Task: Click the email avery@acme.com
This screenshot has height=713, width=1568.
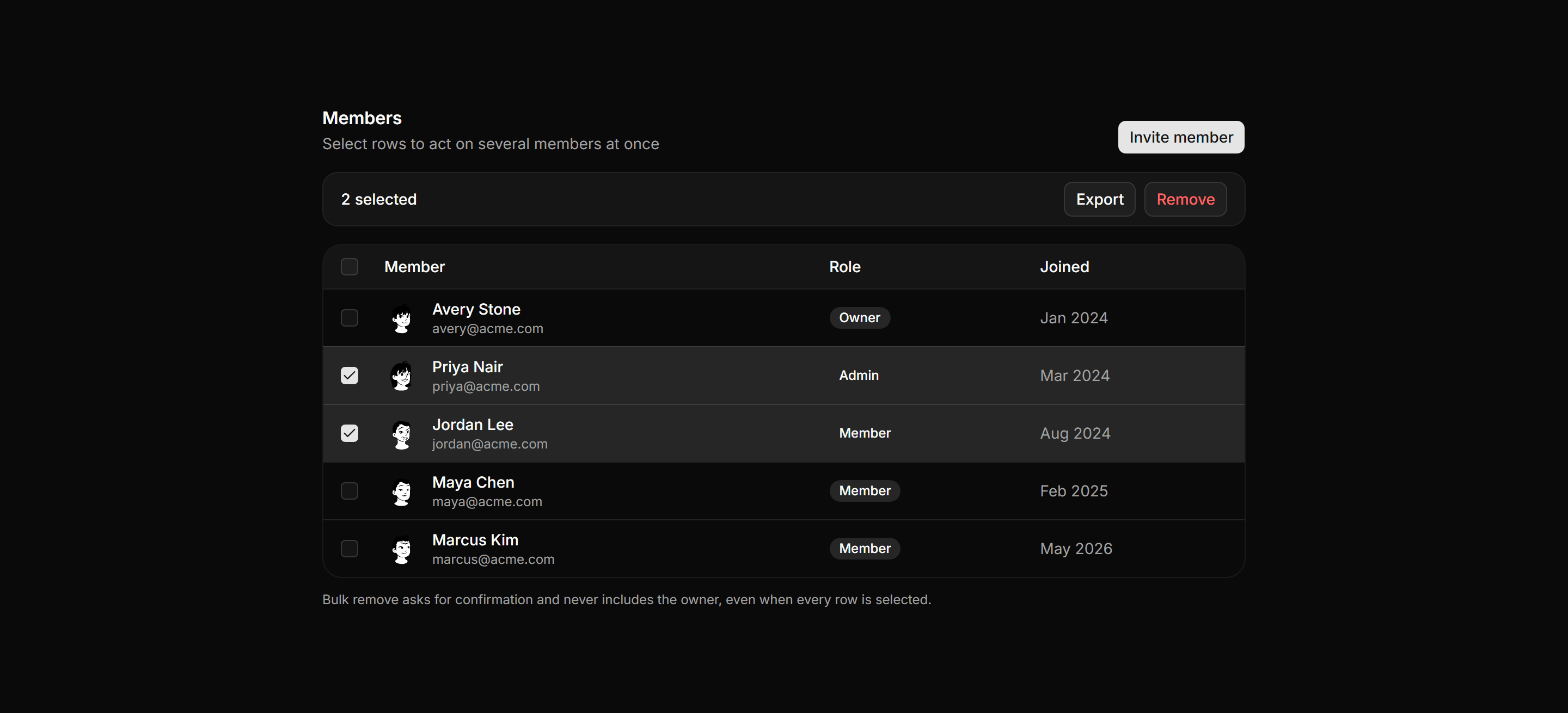Action: coord(488,329)
